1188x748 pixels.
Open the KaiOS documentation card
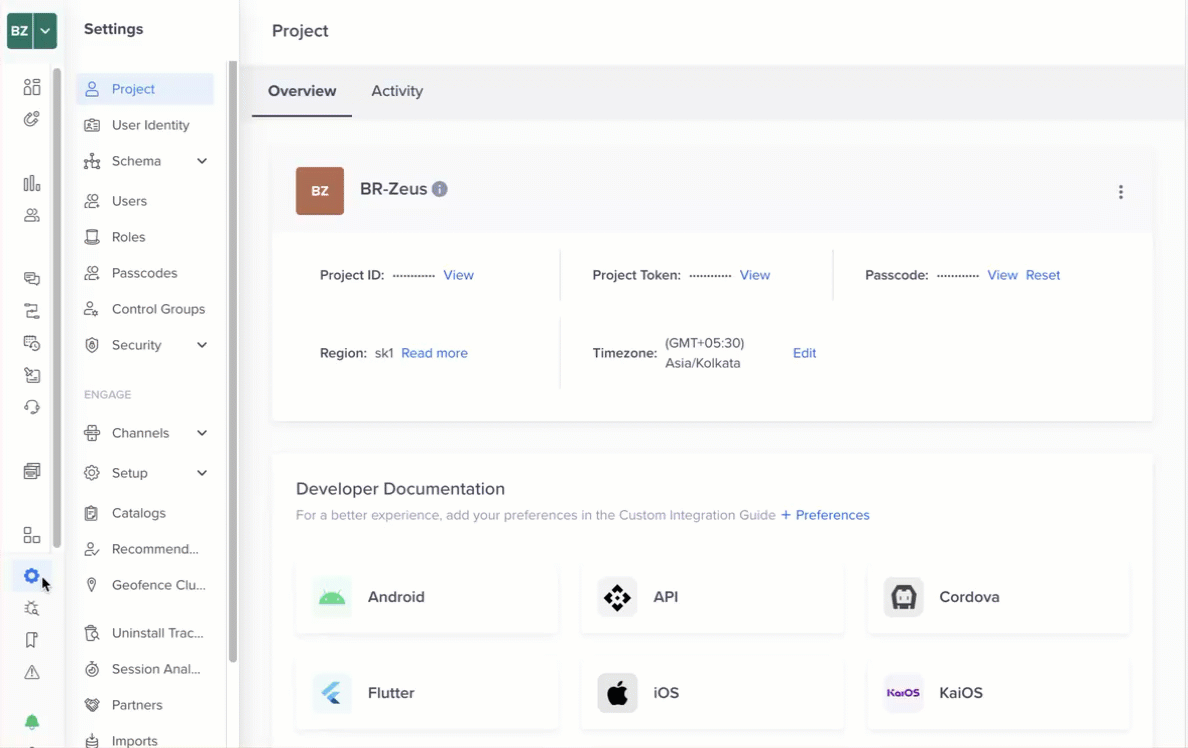tap(999, 693)
